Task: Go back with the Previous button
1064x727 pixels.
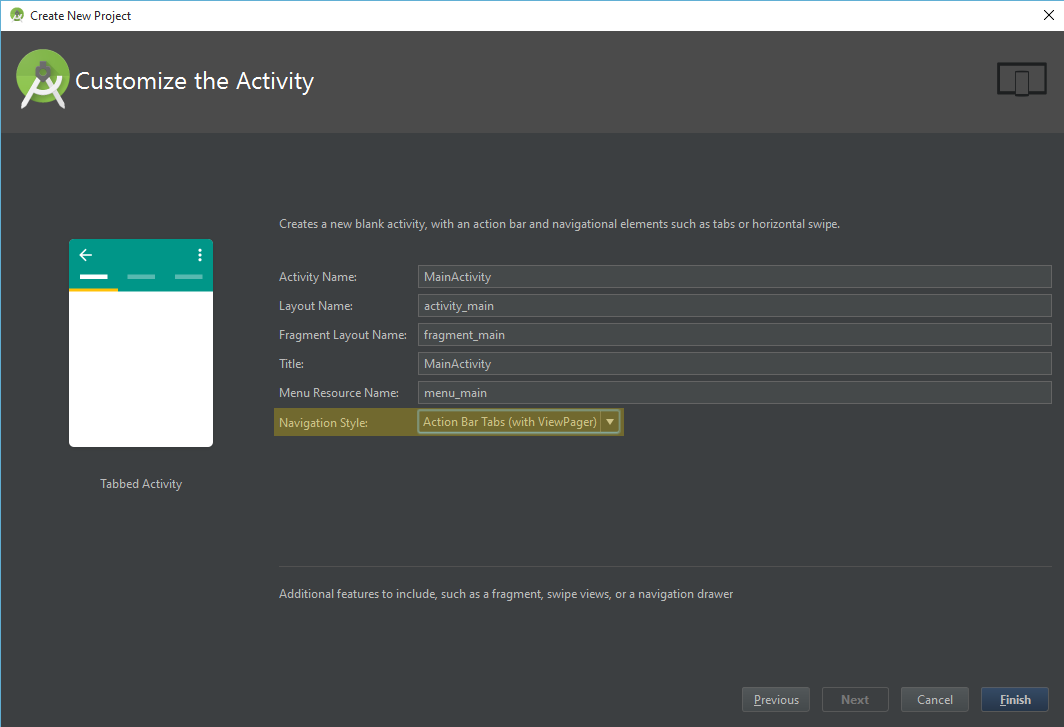Action: coord(776,700)
